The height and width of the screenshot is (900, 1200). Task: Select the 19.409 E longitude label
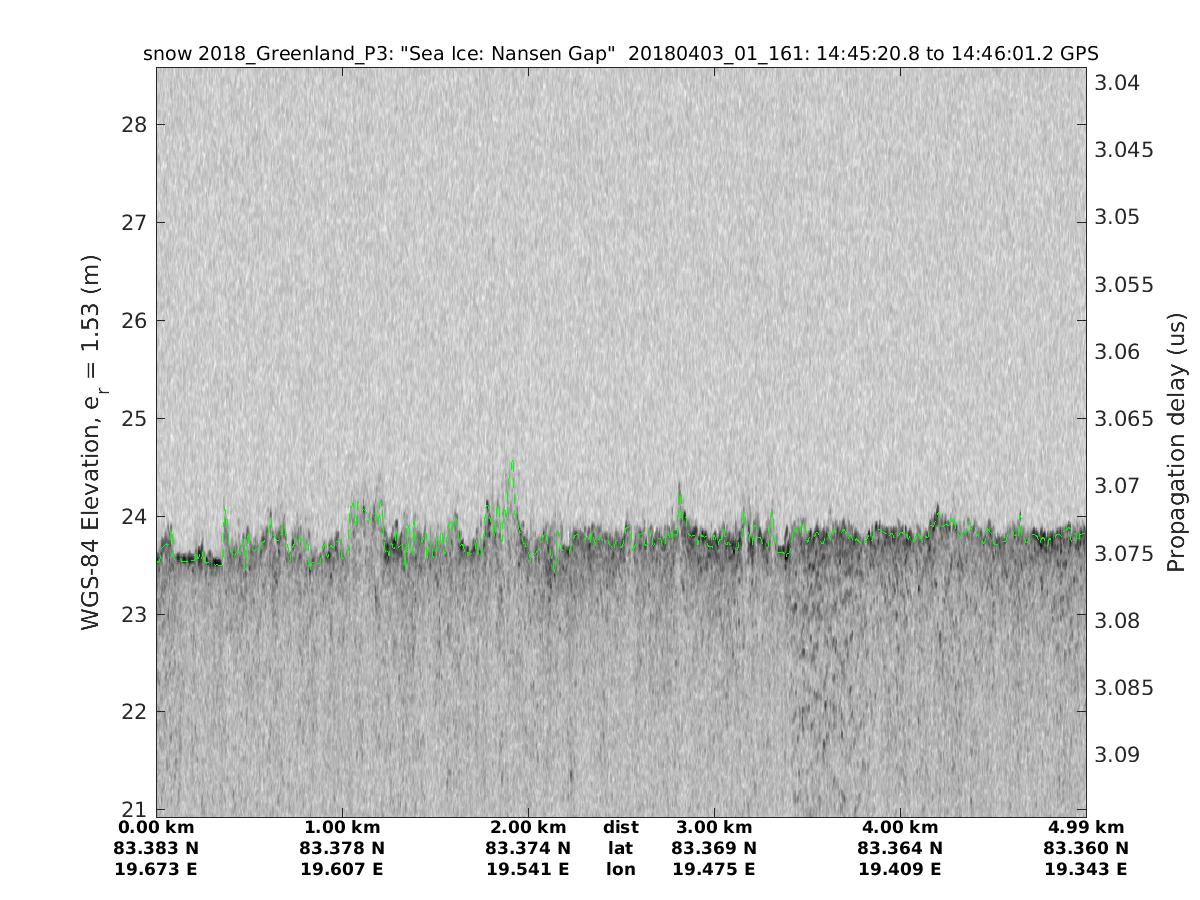[x=900, y=869]
